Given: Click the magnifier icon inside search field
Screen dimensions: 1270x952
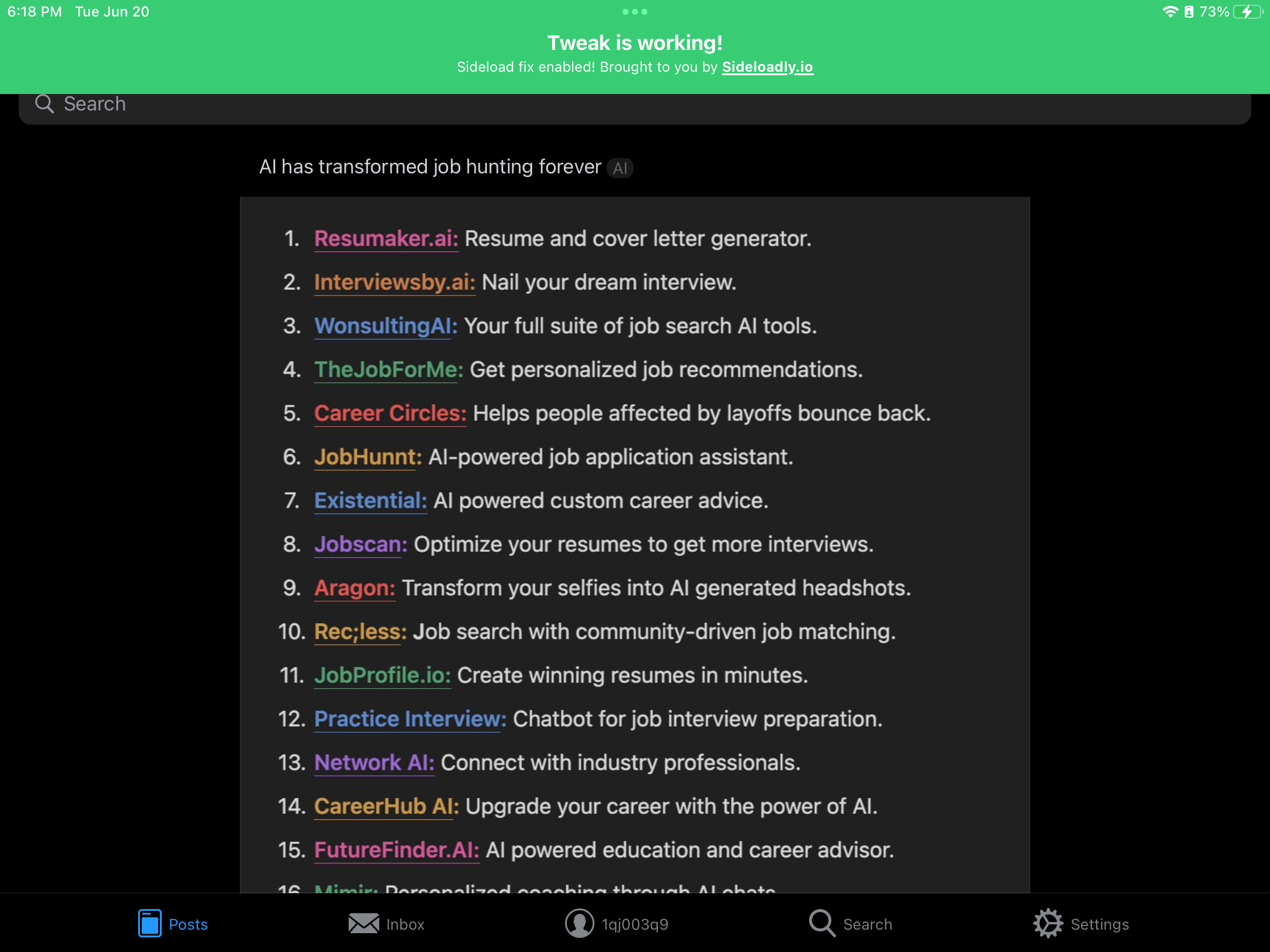Looking at the screenshot, I should (45, 103).
